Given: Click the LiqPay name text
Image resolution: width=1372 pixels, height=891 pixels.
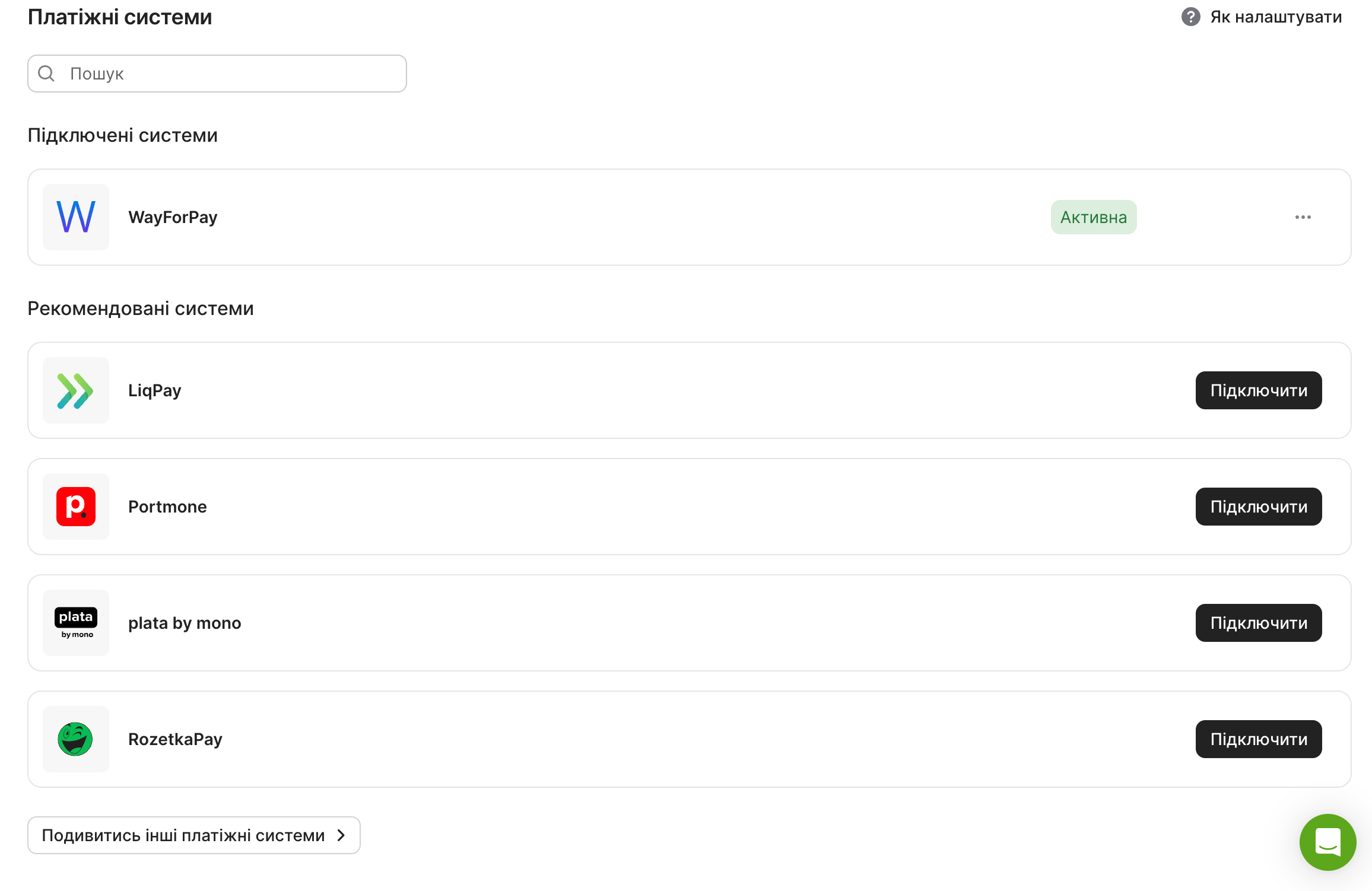Looking at the screenshot, I should tap(155, 390).
